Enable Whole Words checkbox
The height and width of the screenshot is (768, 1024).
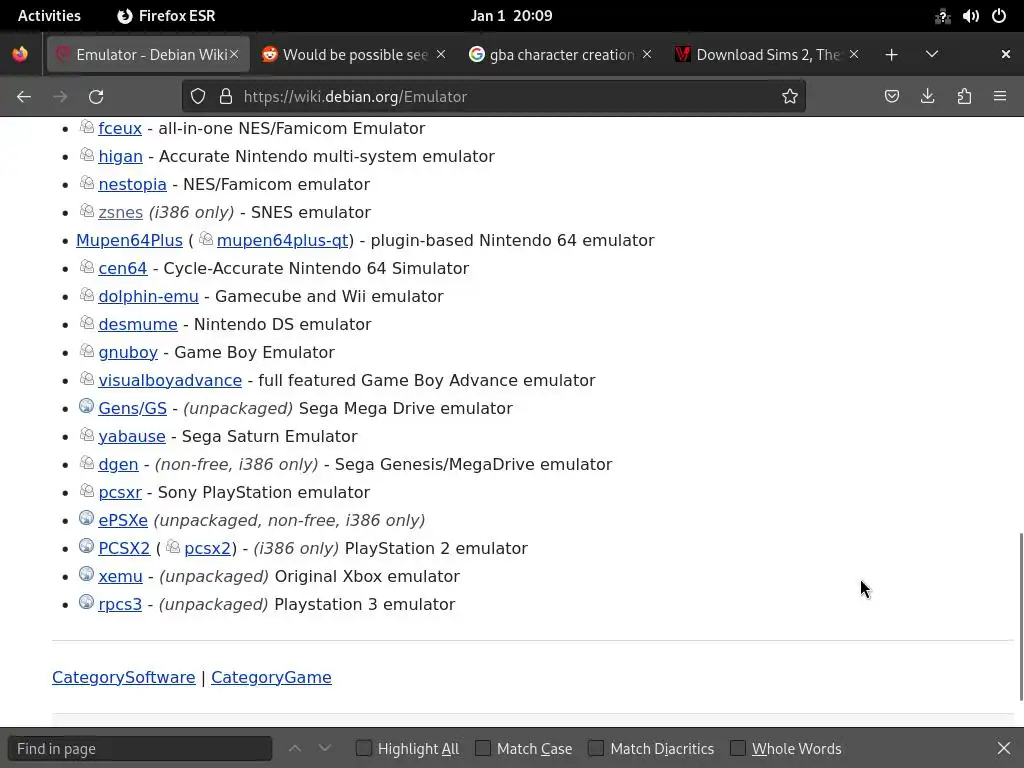click(737, 748)
